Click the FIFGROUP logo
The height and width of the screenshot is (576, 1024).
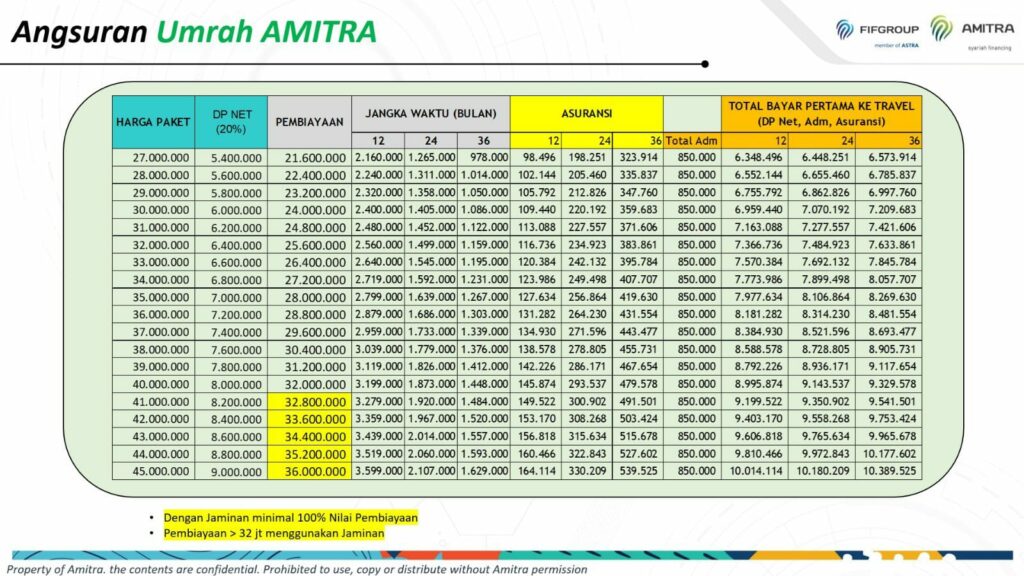[880, 31]
